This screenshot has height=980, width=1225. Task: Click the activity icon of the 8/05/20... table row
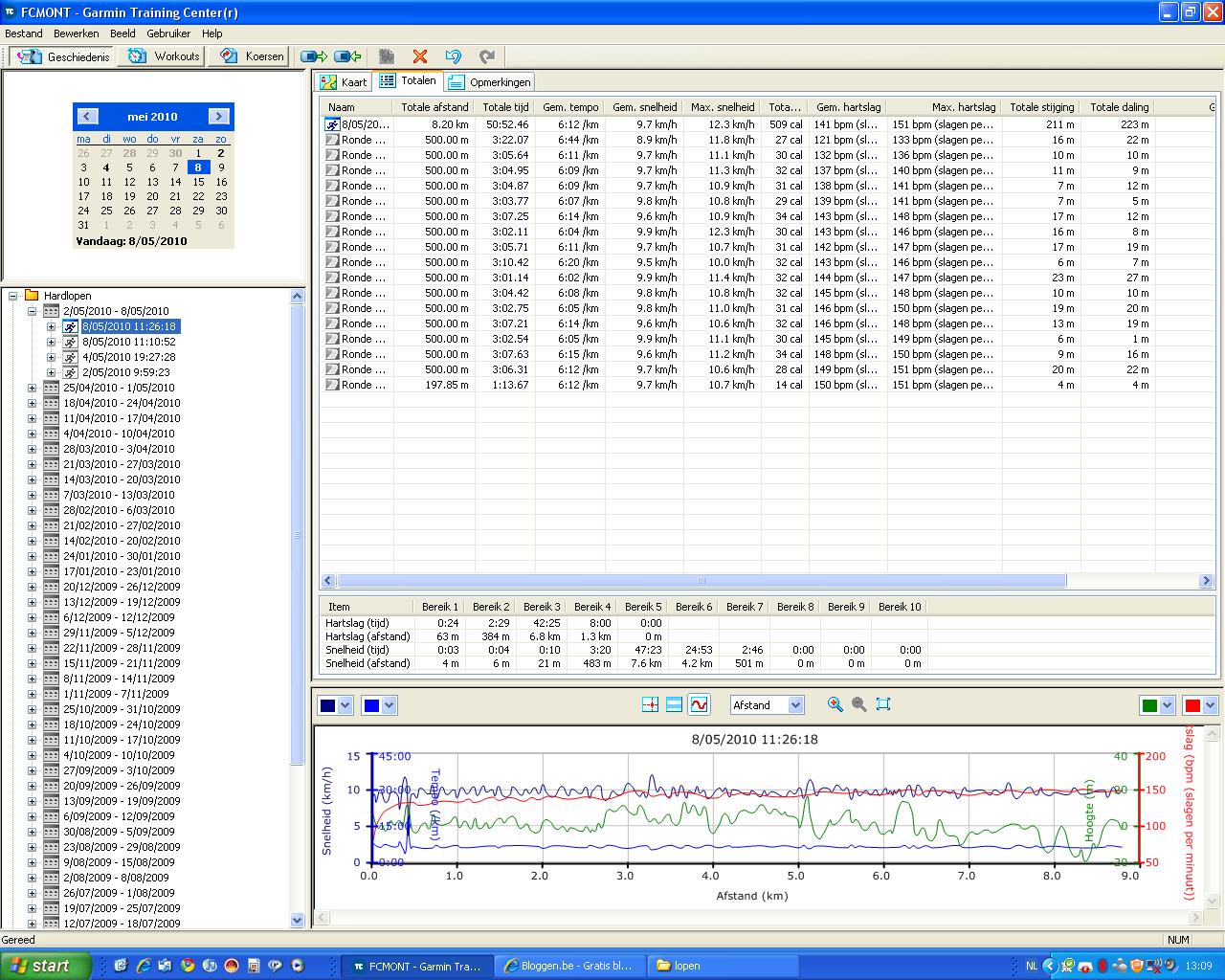332,124
